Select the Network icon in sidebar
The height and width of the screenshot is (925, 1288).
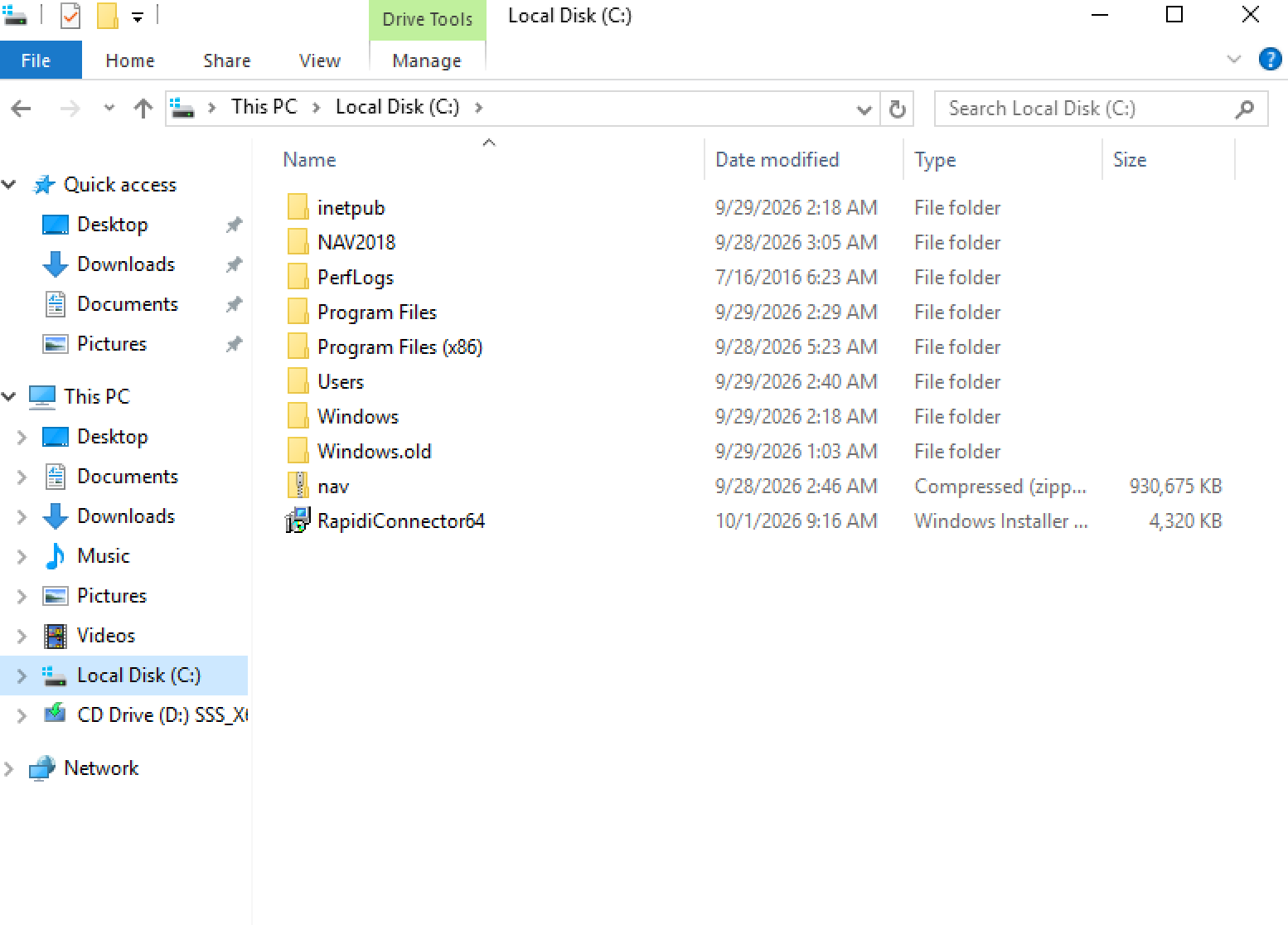42,768
